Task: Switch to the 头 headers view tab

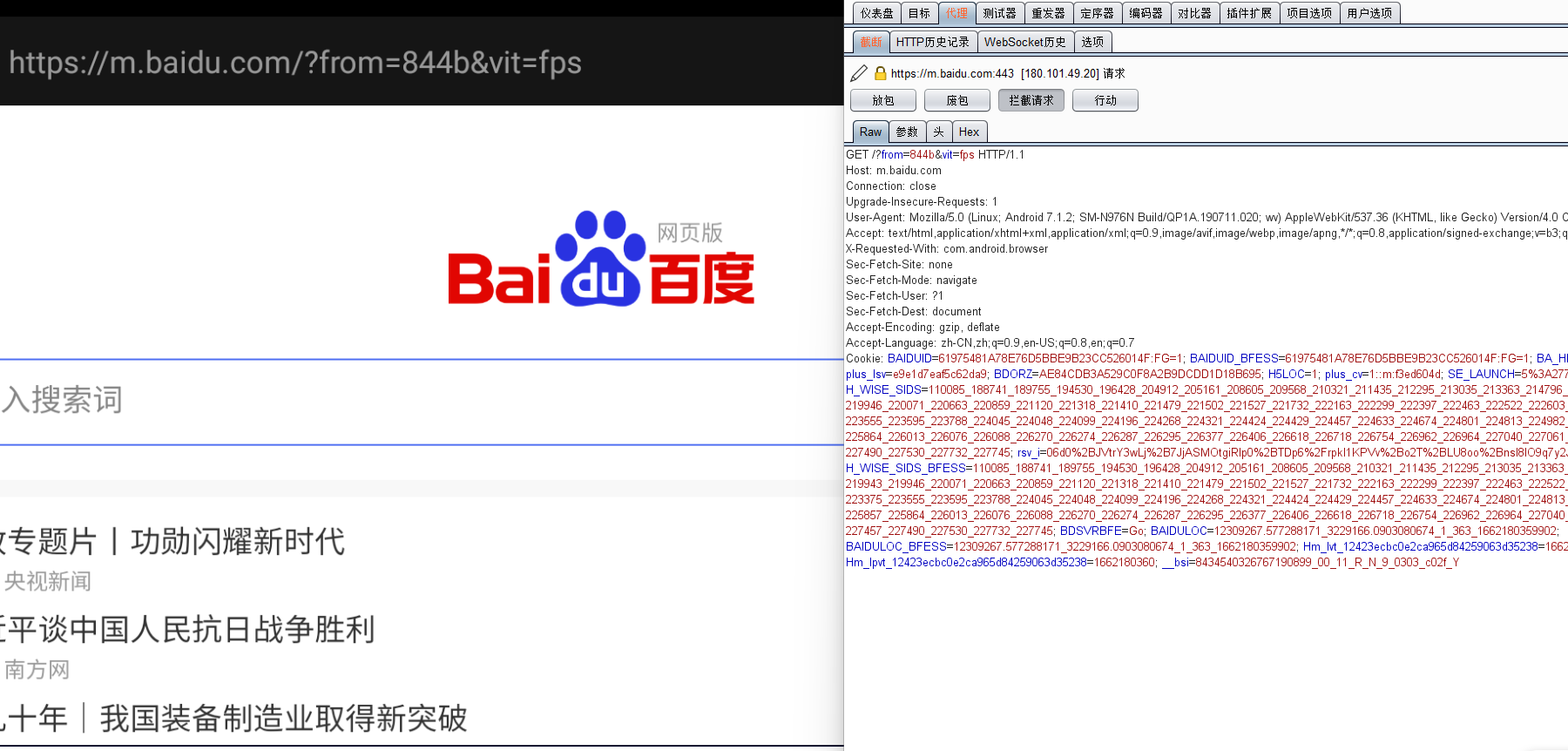Action: 939,132
